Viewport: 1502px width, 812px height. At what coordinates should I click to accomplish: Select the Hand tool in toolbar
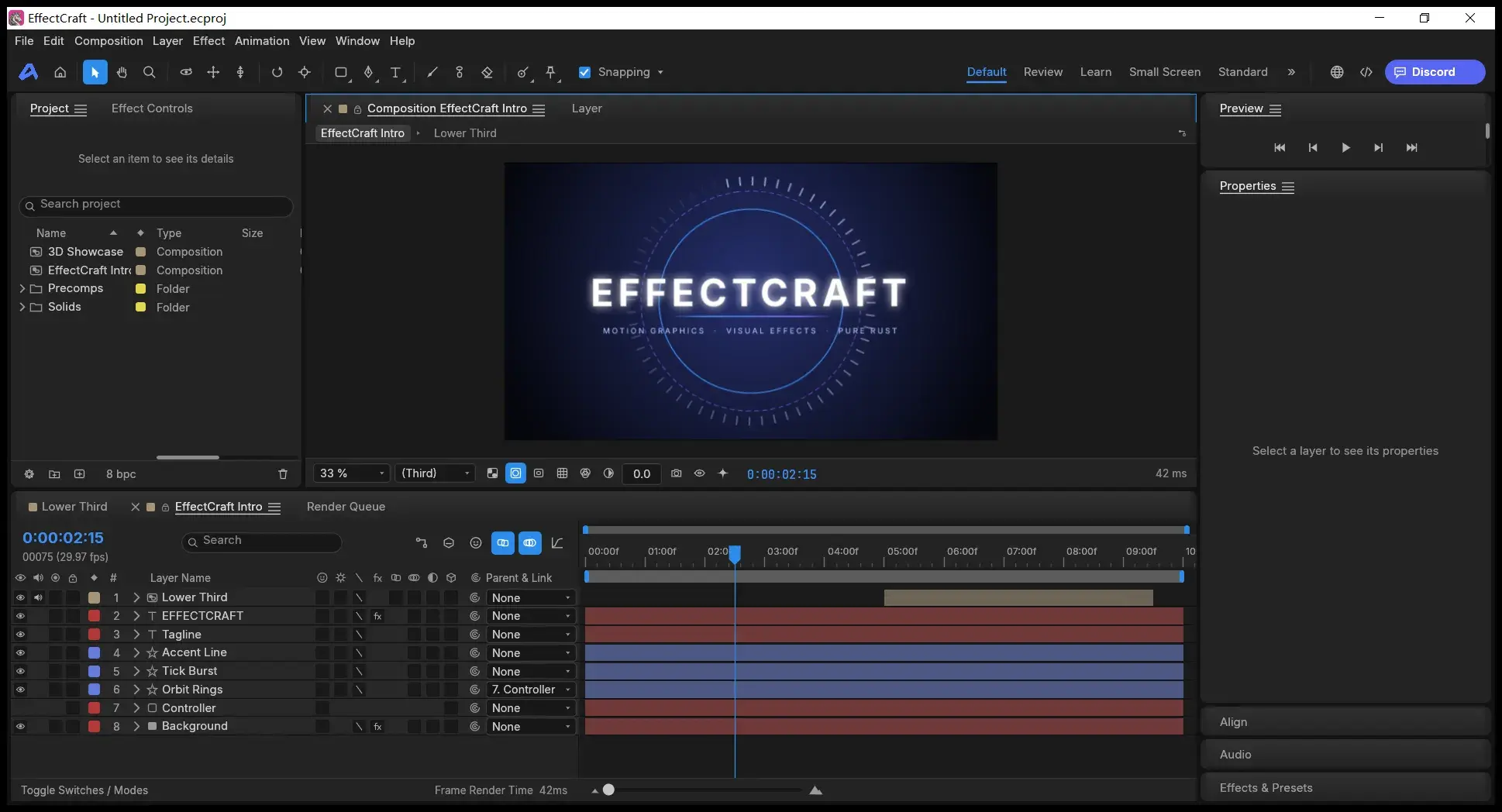[122, 72]
